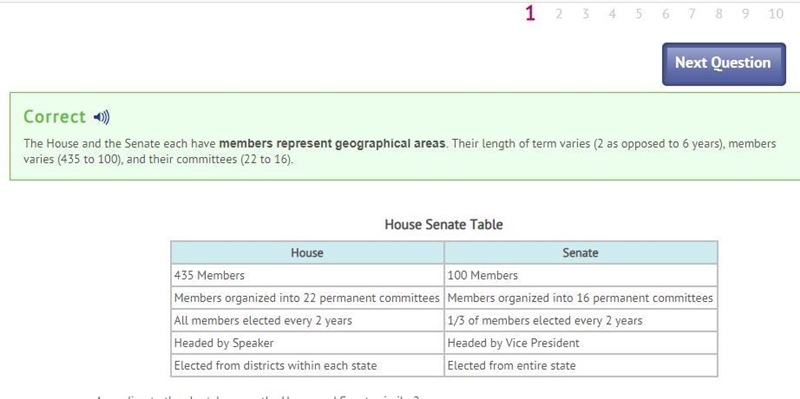The image size is (800, 399).
Task: Click the '16 permanent committees' cell
Action: [x=581, y=298]
